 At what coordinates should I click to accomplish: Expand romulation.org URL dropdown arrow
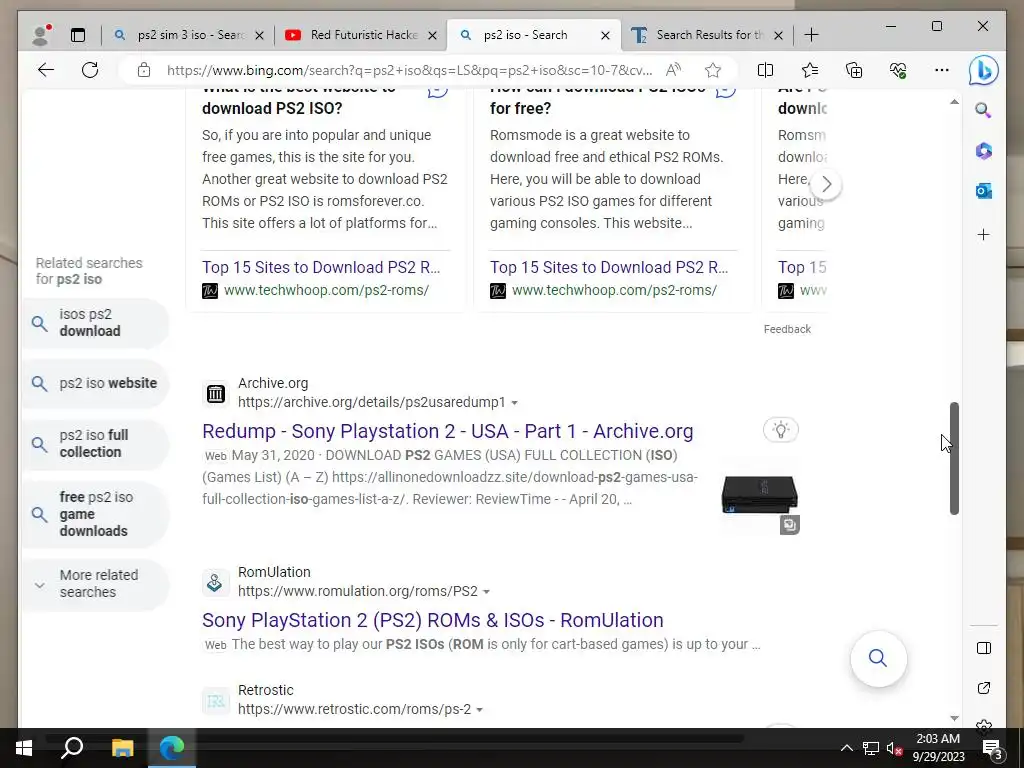487,592
